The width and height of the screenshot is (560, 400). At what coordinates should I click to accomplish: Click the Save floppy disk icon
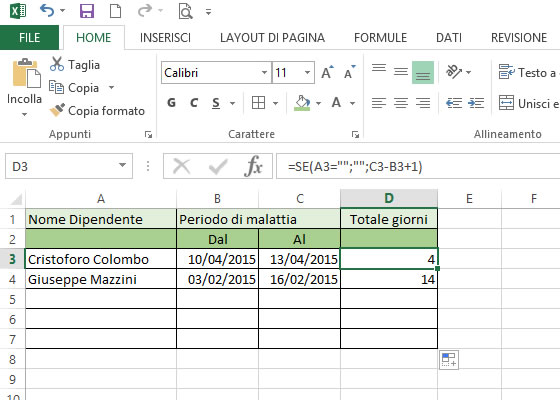(x=87, y=11)
